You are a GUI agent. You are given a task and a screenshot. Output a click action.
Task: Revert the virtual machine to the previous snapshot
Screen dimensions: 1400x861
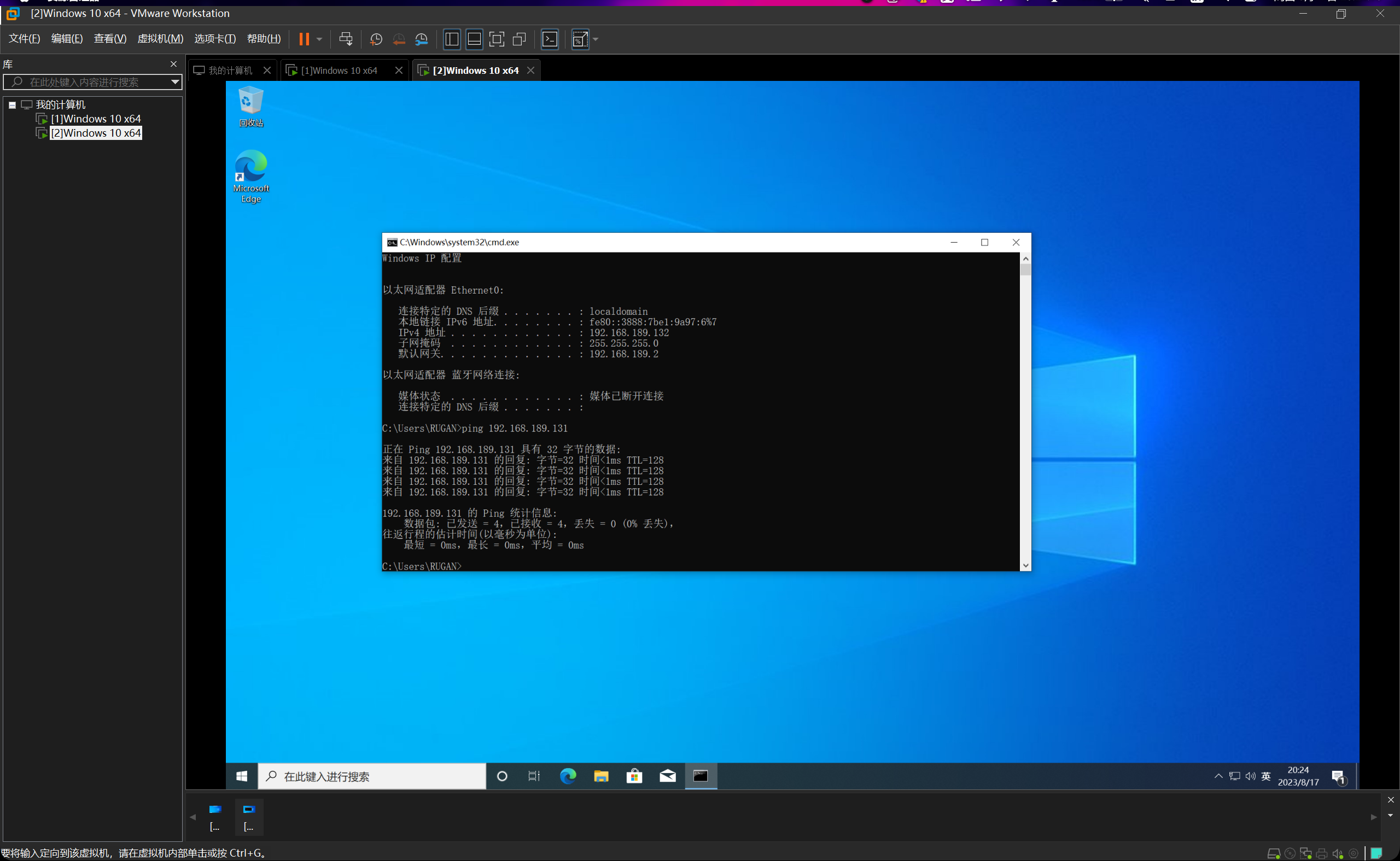[x=399, y=39]
